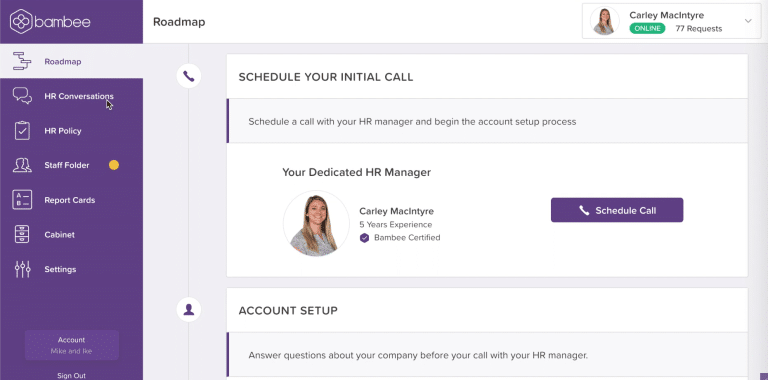
Task: Click the Schedule Call button
Action: 617,210
